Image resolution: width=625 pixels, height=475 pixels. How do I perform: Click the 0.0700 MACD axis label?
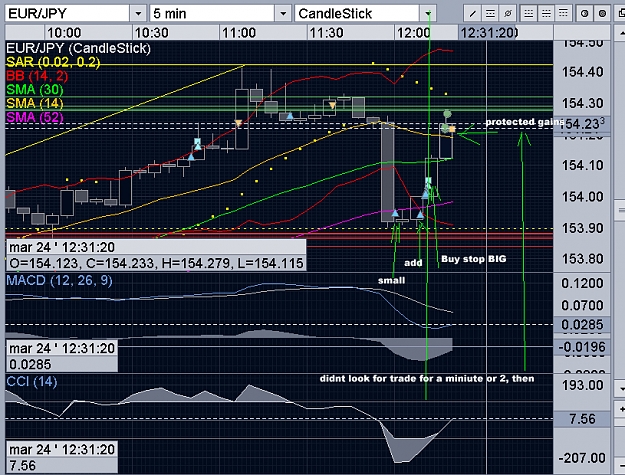point(582,306)
